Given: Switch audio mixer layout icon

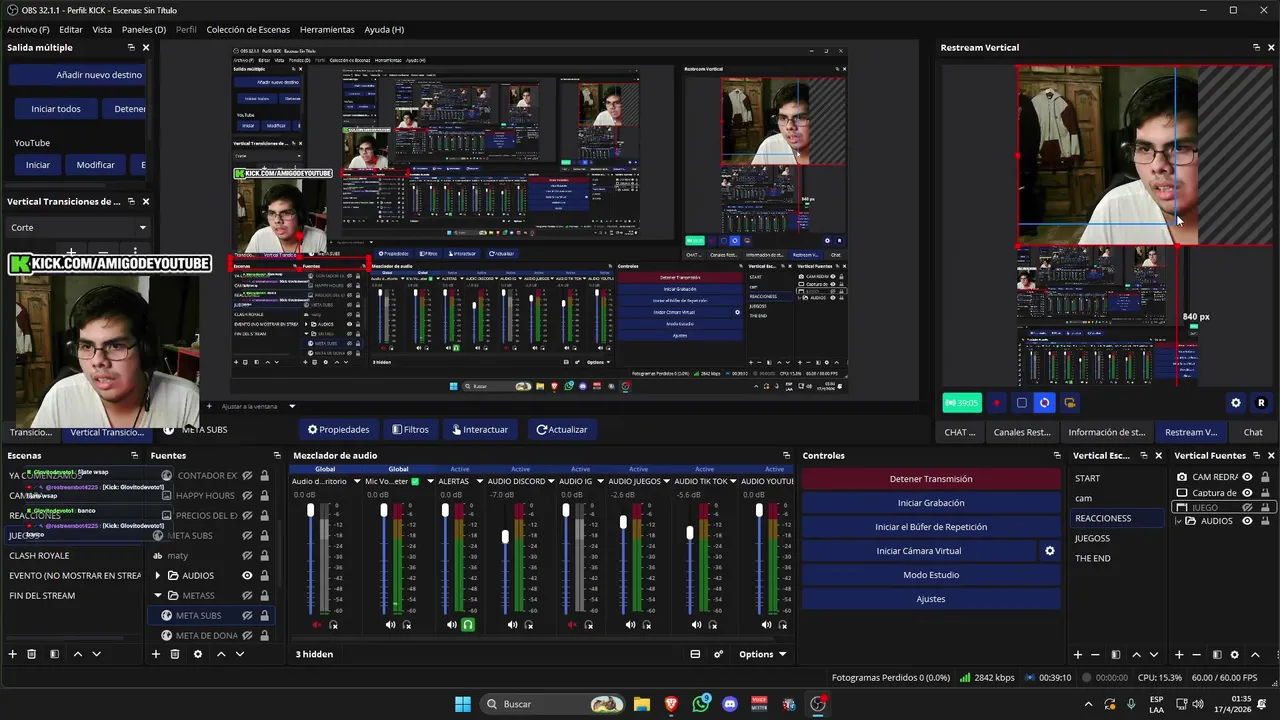Looking at the screenshot, I should [x=695, y=654].
